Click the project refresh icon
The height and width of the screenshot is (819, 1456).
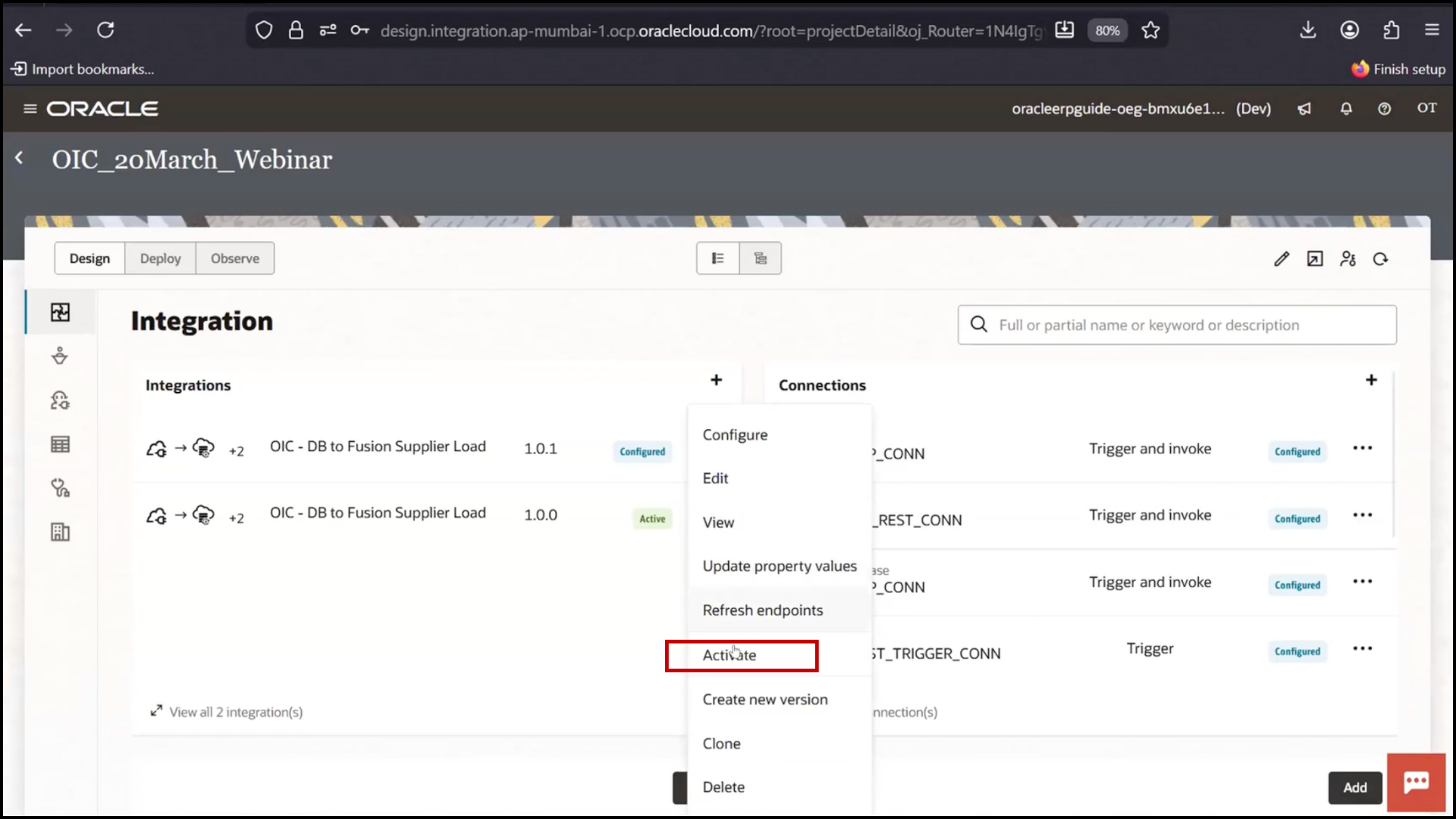point(1381,259)
